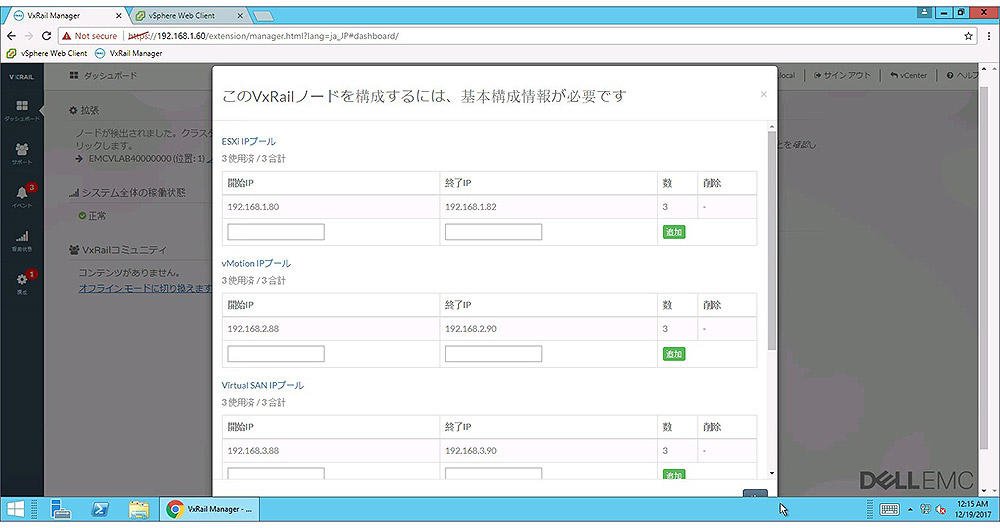Open Chrome's three-dot menu

pyautogui.click(x=989, y=36)
